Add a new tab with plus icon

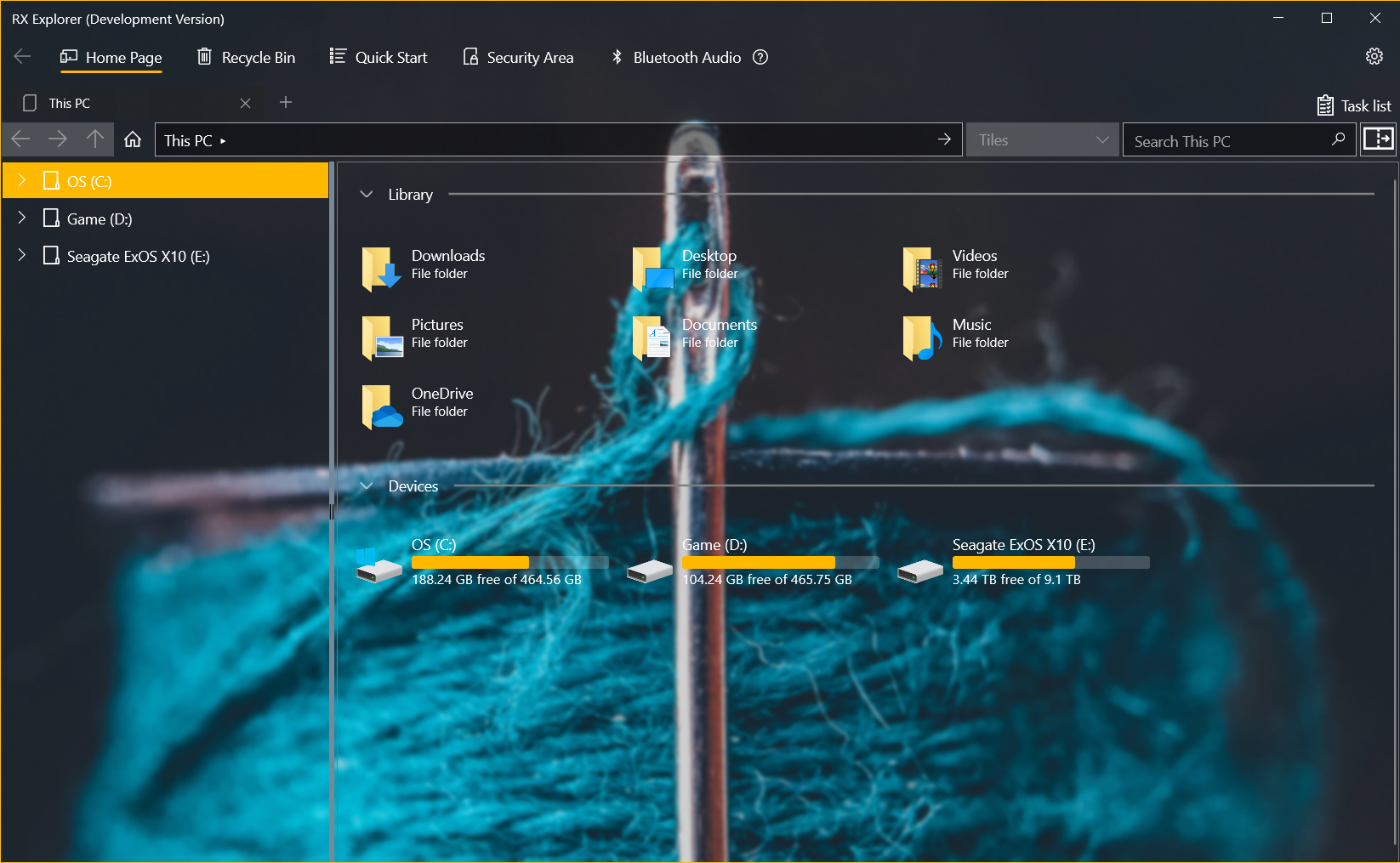[286, 102]
